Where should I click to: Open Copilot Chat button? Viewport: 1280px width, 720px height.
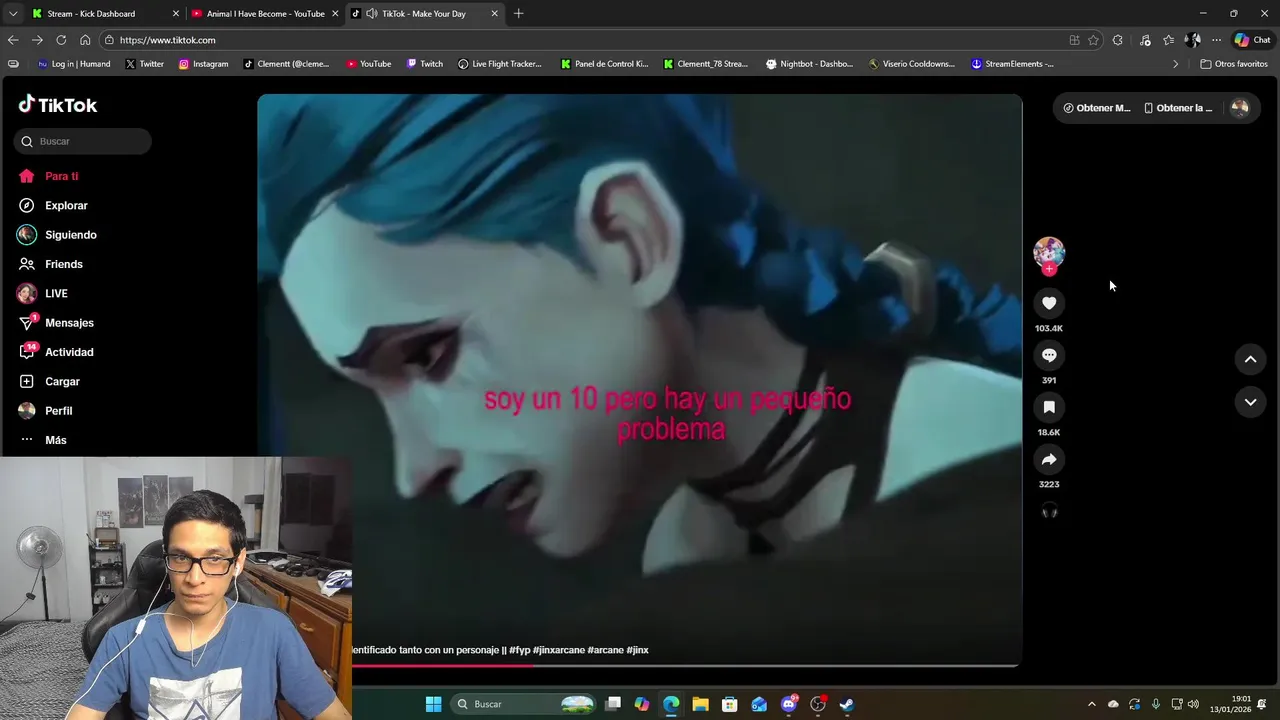coord(1252,40)
